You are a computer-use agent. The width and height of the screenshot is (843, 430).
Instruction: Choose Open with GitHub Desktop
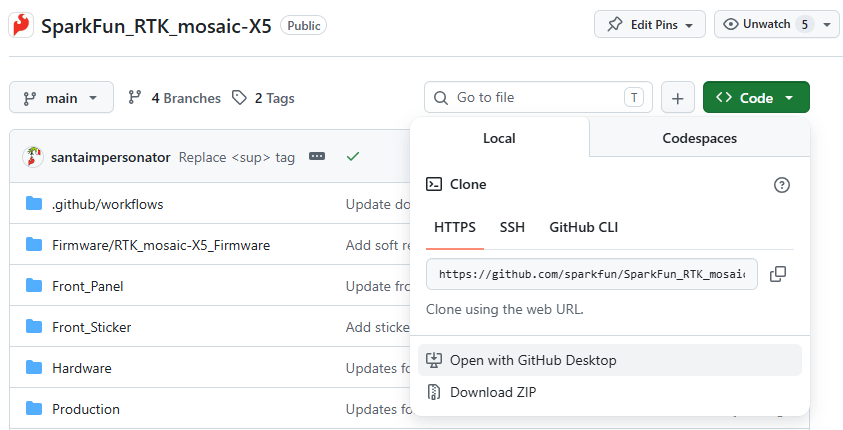click(x=610, y=360)
